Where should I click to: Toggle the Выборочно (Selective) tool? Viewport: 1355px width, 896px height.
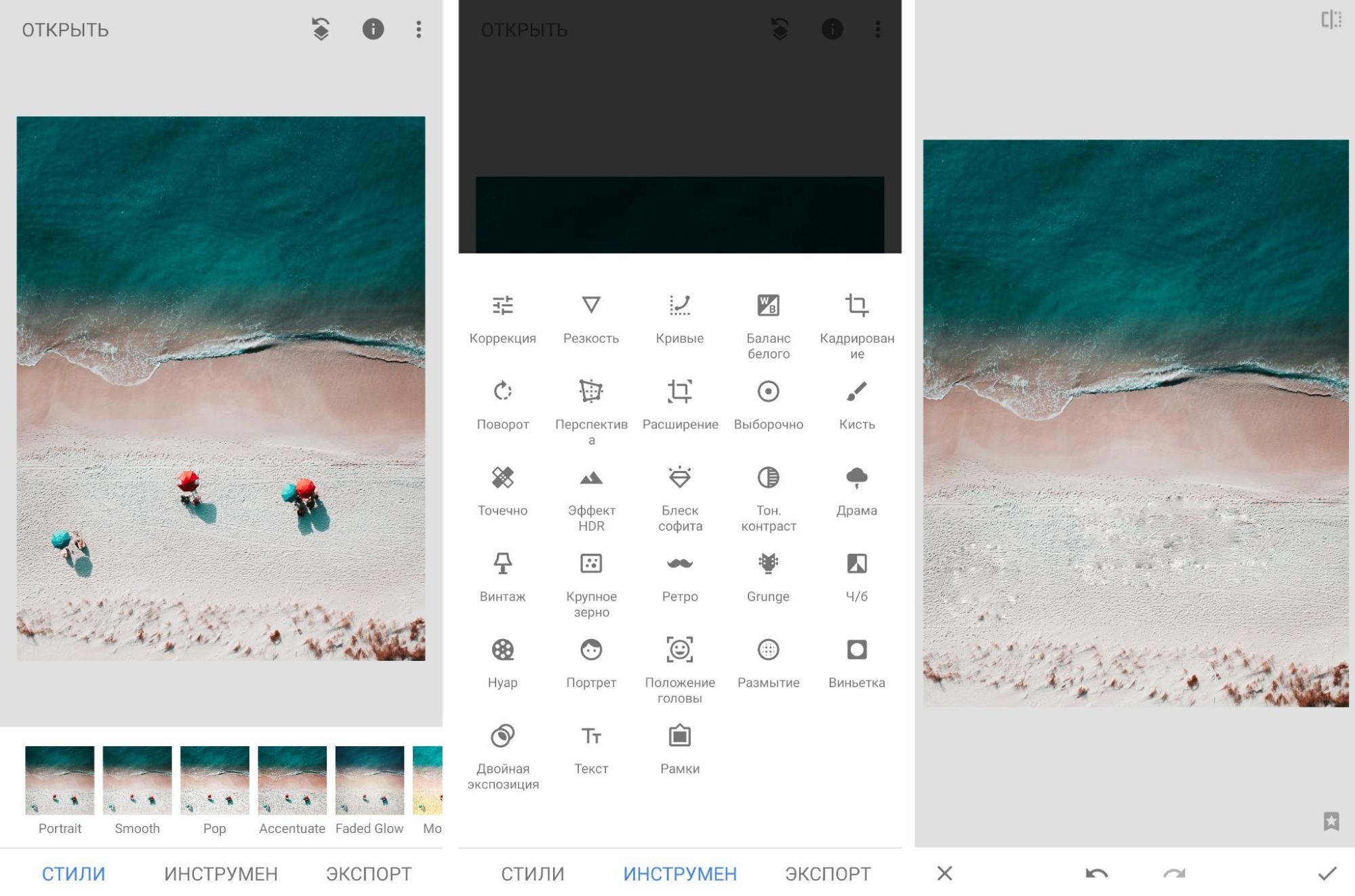point(769,404)
